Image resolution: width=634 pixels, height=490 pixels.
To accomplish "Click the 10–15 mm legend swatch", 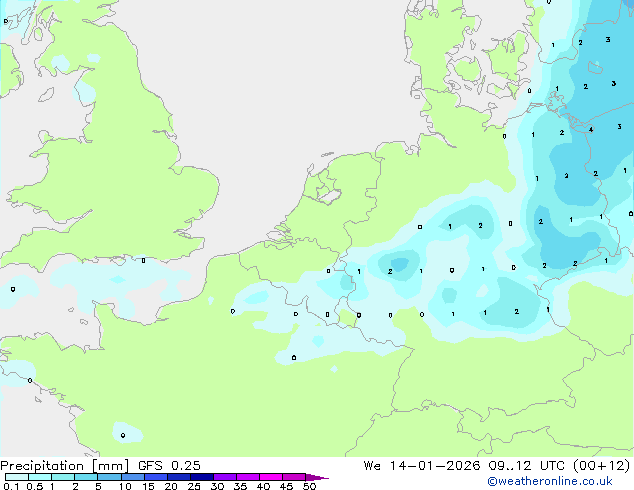I will (132, 477).
